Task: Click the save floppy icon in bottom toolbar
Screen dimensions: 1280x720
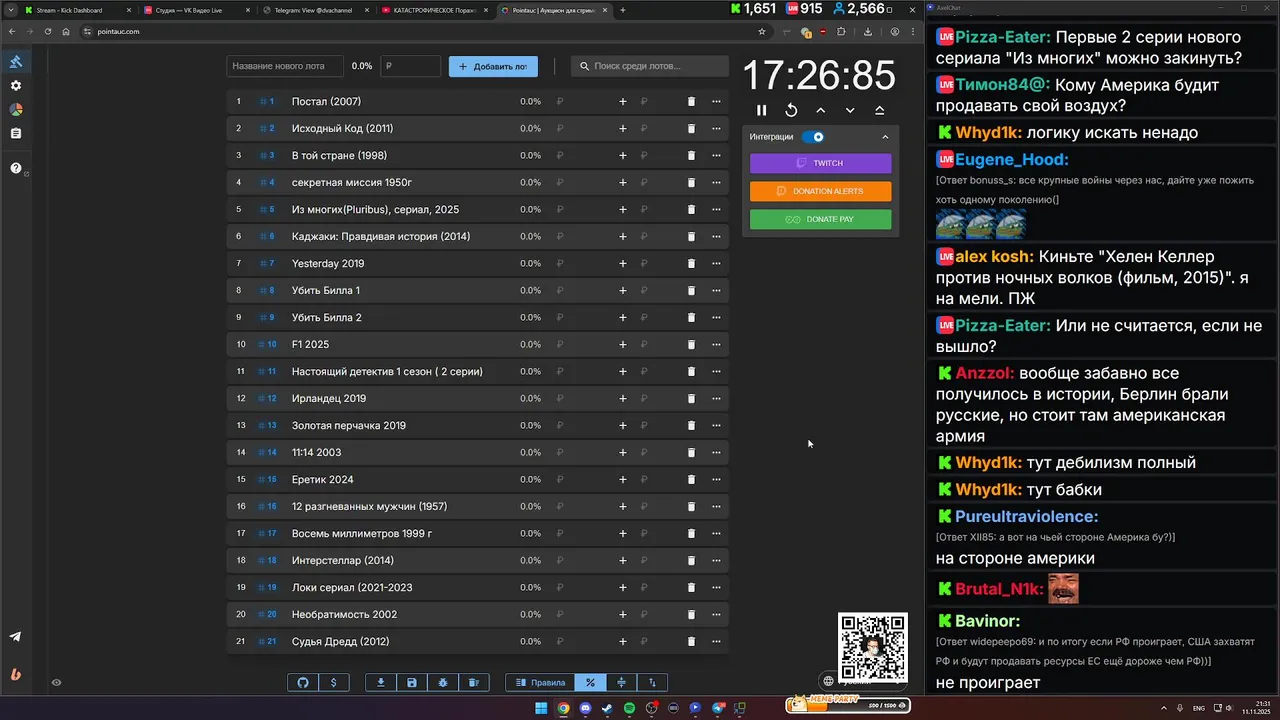Action: 412,683
